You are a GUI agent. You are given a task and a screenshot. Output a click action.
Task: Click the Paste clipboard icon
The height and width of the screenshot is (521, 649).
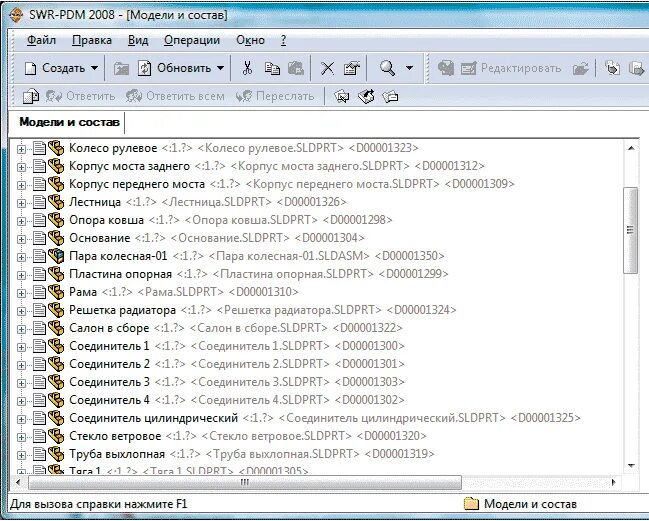pos(296,68)
